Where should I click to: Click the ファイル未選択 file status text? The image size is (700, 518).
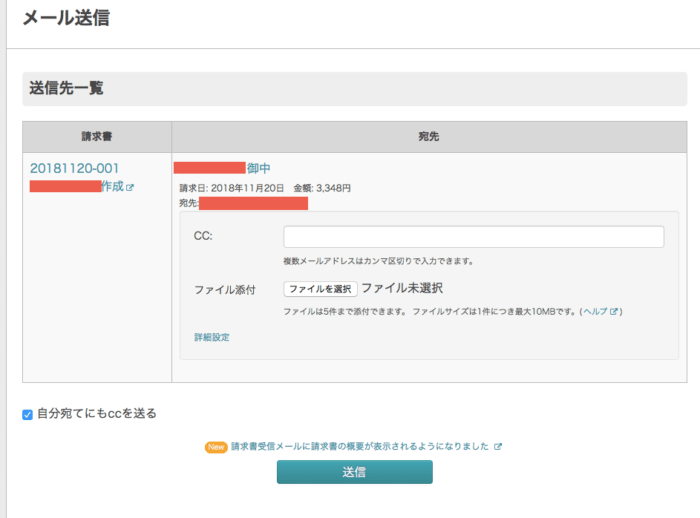(402, 288)
